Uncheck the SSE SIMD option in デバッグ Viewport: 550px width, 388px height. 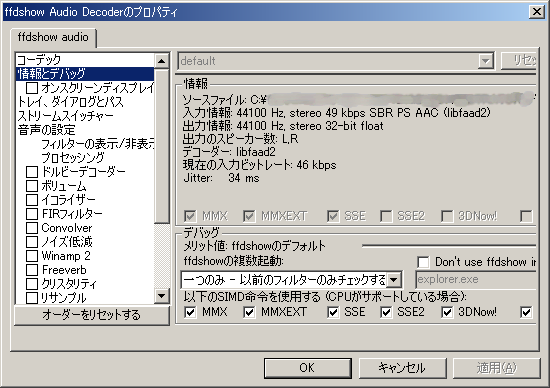tap(333, 312)
